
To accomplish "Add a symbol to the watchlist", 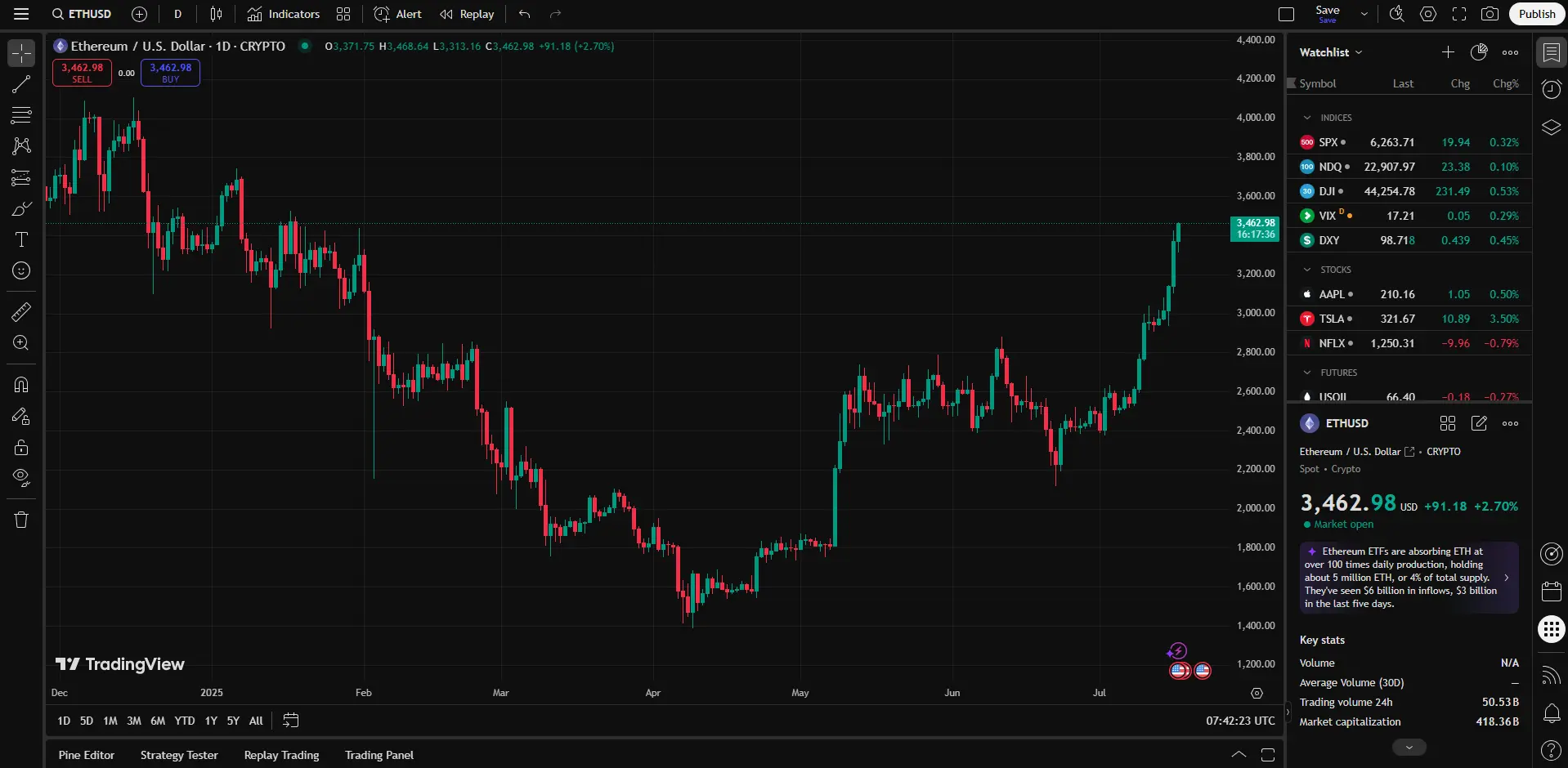I will coord(1448,52).
